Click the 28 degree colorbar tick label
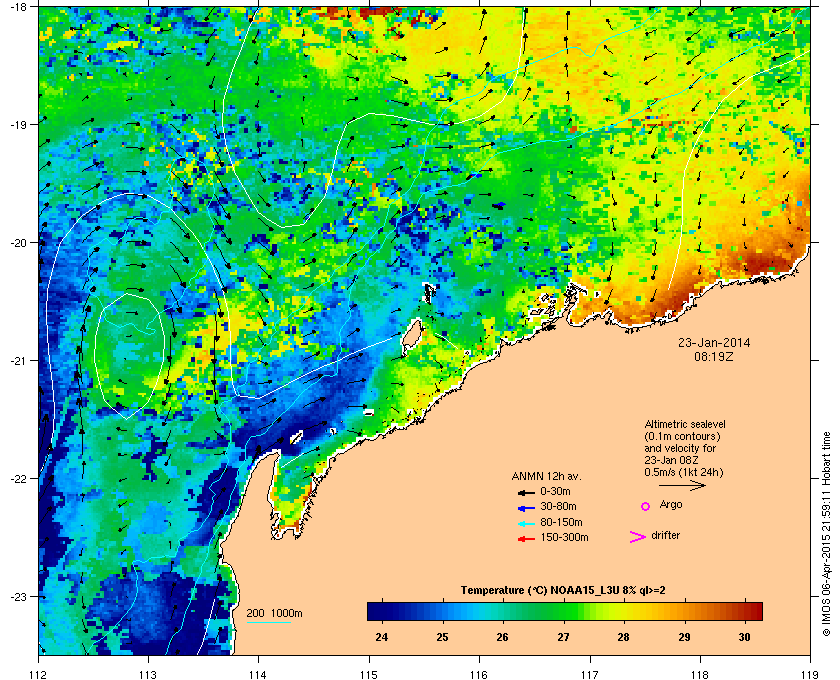 (x=623, y=637)
